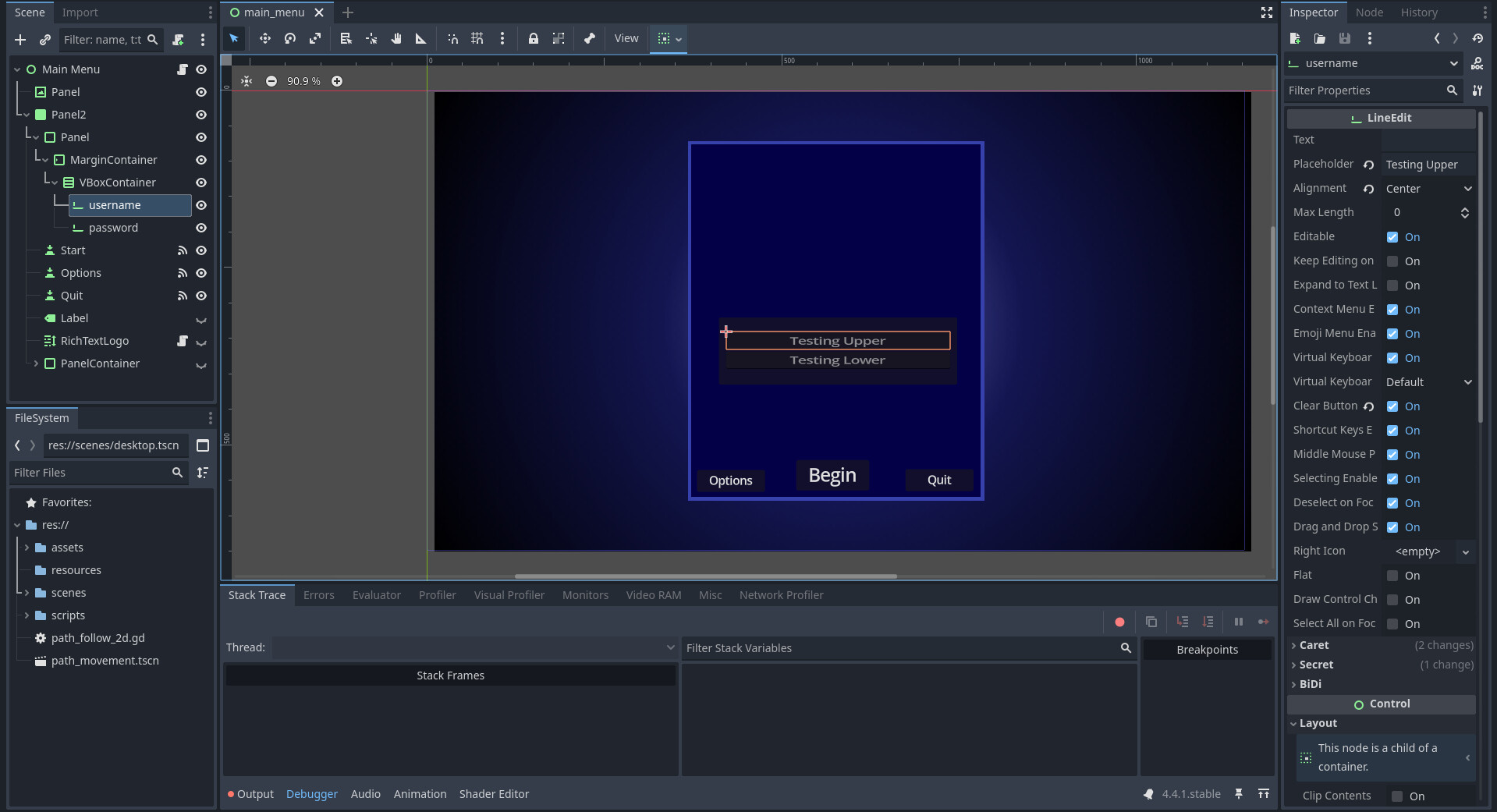Screen dimensions: 1497x812
Task: Switch to the Node tab
Action: 1369,12
